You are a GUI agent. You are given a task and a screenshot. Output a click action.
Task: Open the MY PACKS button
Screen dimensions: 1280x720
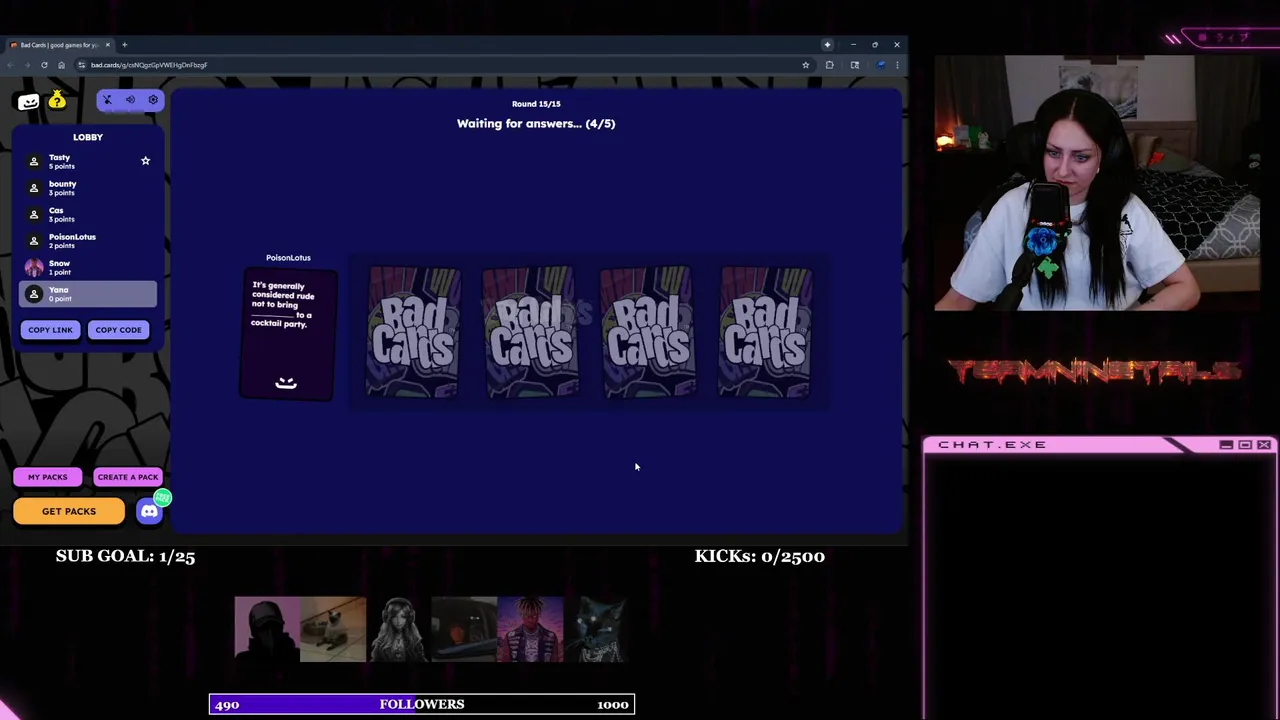click(x=47, y=477)
